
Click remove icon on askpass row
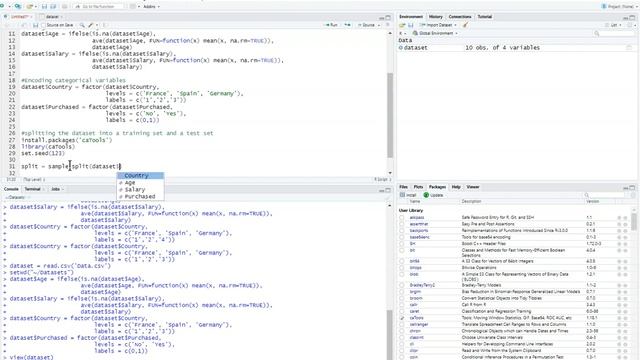pyautogui.click(x=626, y=218)
